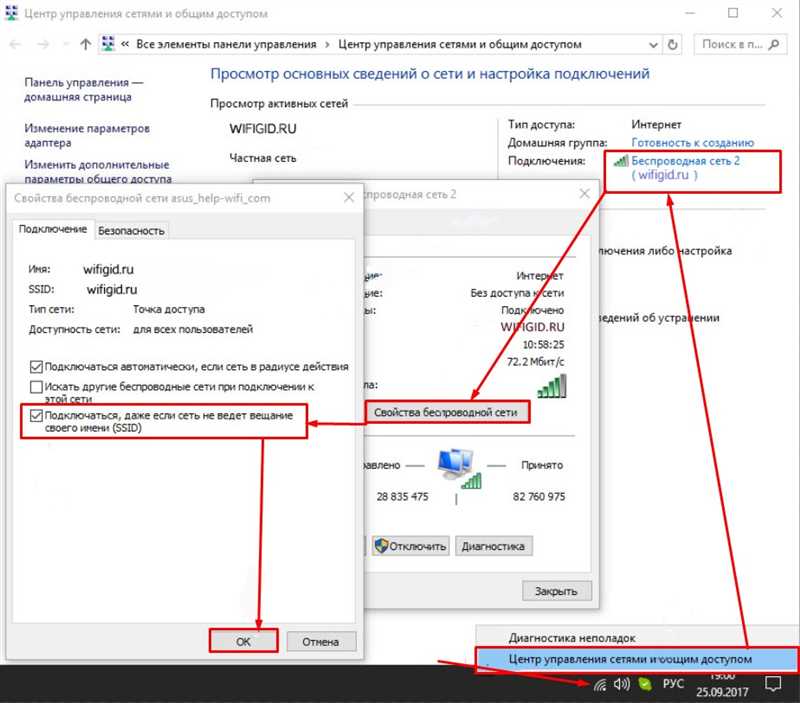Click the РУС language indicator

(x=673, y=684)
